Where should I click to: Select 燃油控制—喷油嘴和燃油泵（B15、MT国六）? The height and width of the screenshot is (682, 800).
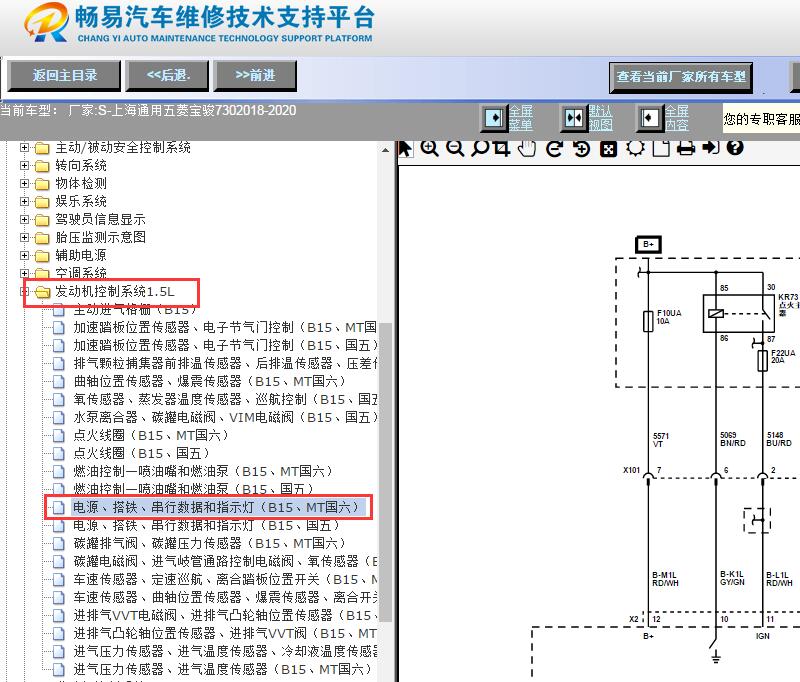coord(203,471)
